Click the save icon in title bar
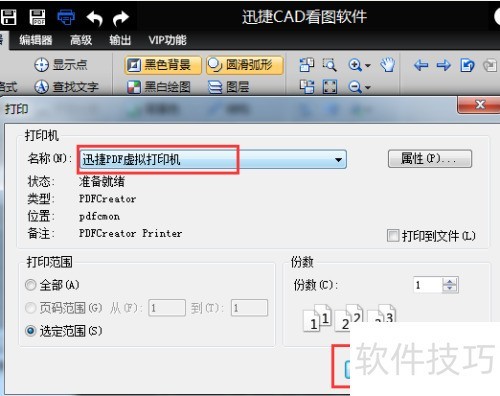 point(8,17)
